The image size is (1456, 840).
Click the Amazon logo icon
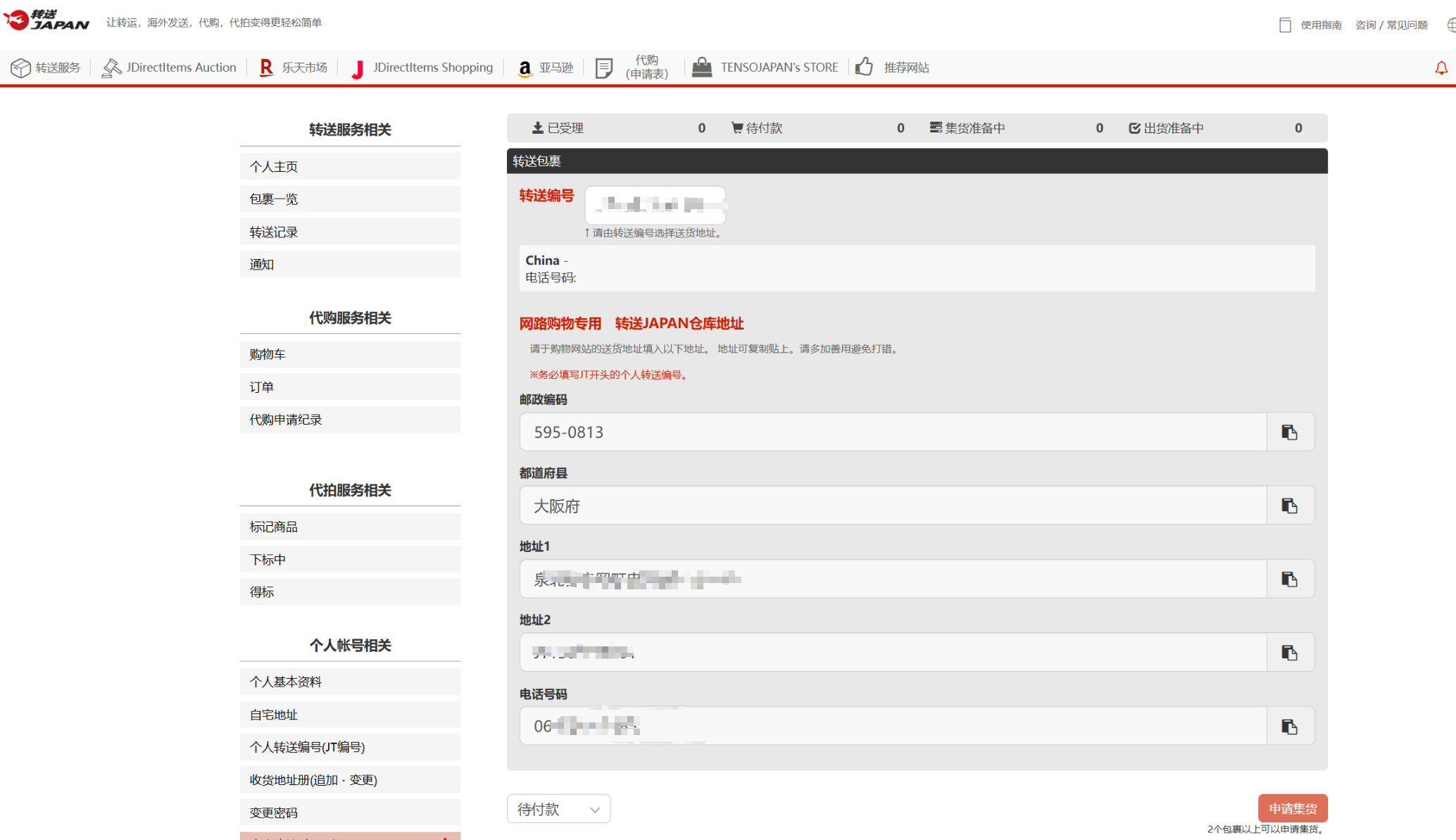(525, 68)
